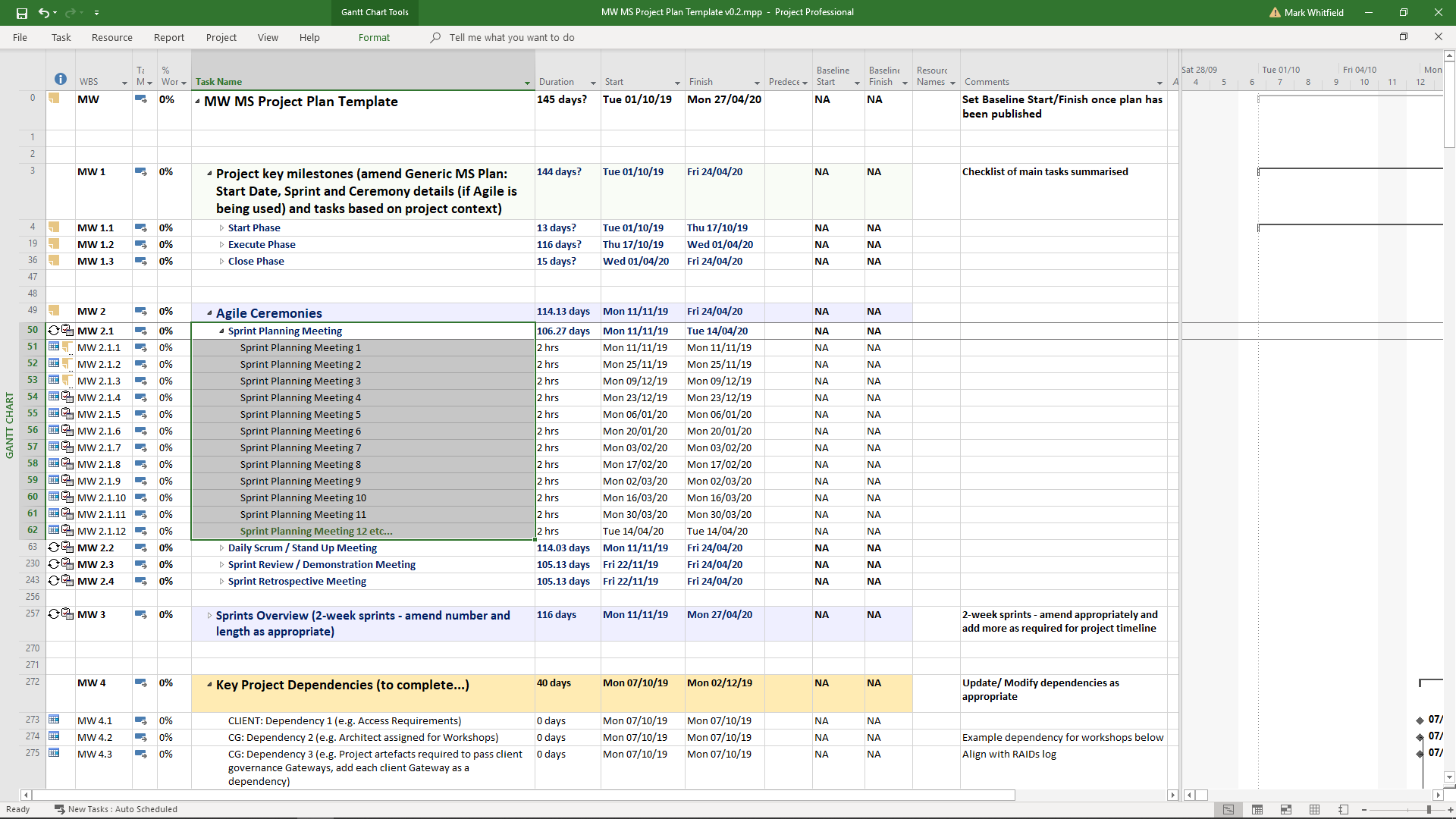
Task: Collapse the Agile Ceremonies summary task
Action: [x=209, y=313]
